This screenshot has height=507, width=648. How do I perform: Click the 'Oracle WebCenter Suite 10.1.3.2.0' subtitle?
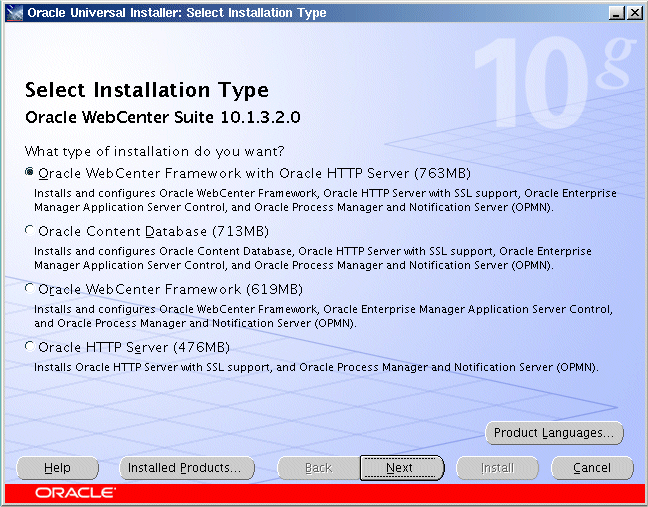163,117
